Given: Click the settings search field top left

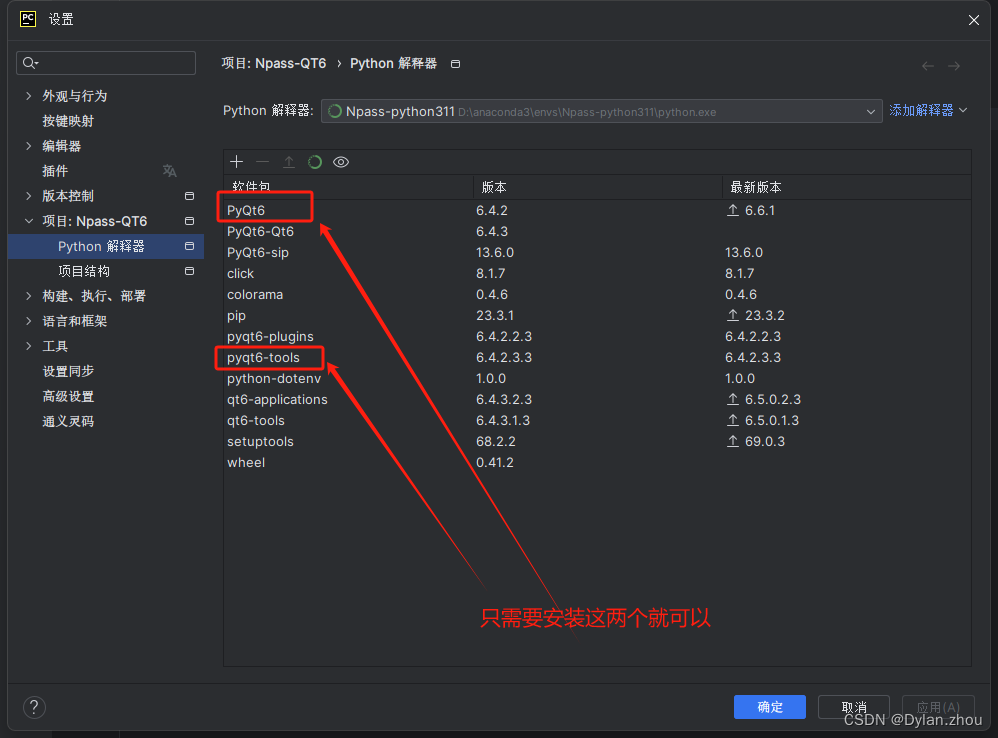Looking at the screenshot, I should point(105,63).
